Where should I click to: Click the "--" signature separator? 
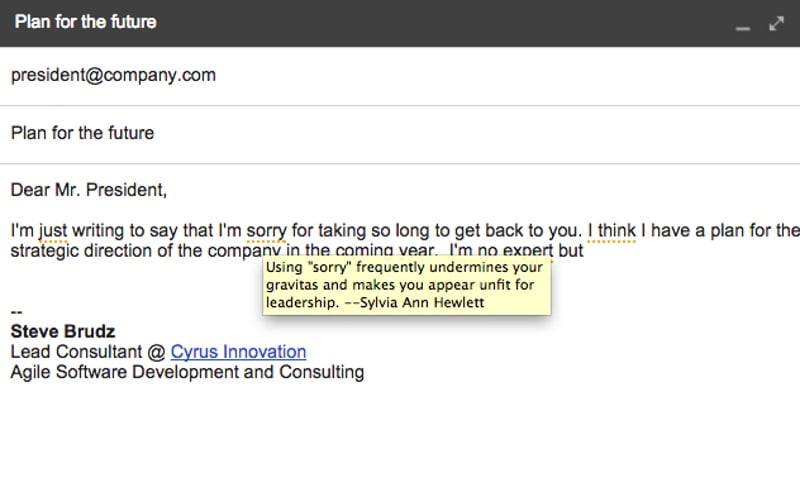(x=16, y=312)
